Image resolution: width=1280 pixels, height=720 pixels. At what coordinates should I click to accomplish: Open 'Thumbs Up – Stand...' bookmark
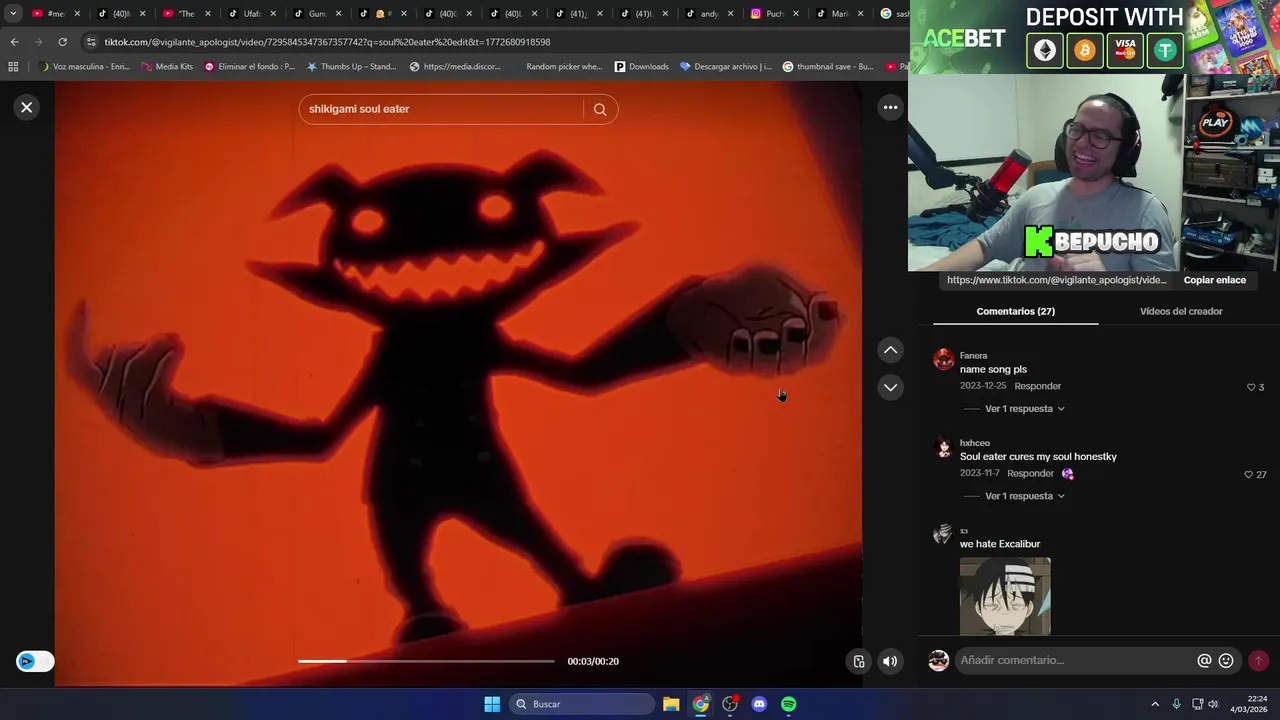pos(351,67)
